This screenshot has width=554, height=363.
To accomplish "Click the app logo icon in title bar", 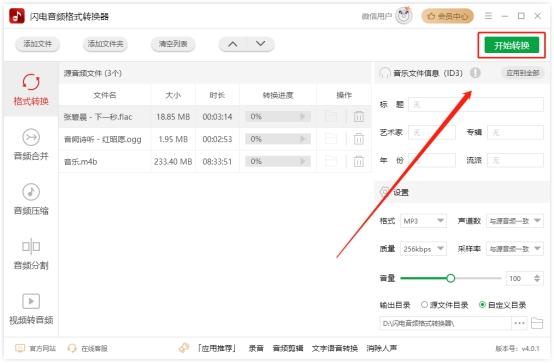I will click(17, 16).
